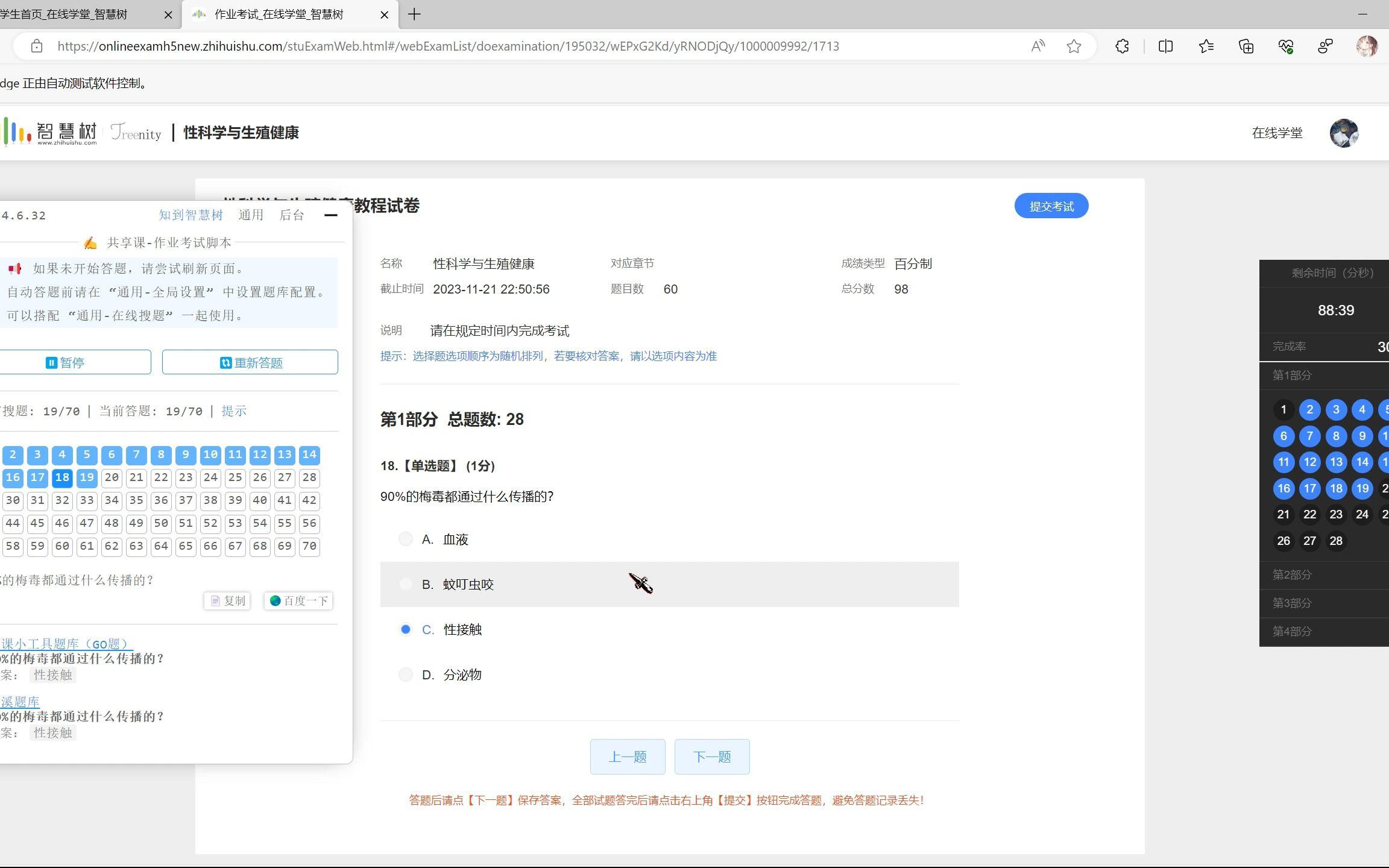Select question 20 in script panel grid
The height and width of the screenshot is (868, 1389).
[112, 478]
